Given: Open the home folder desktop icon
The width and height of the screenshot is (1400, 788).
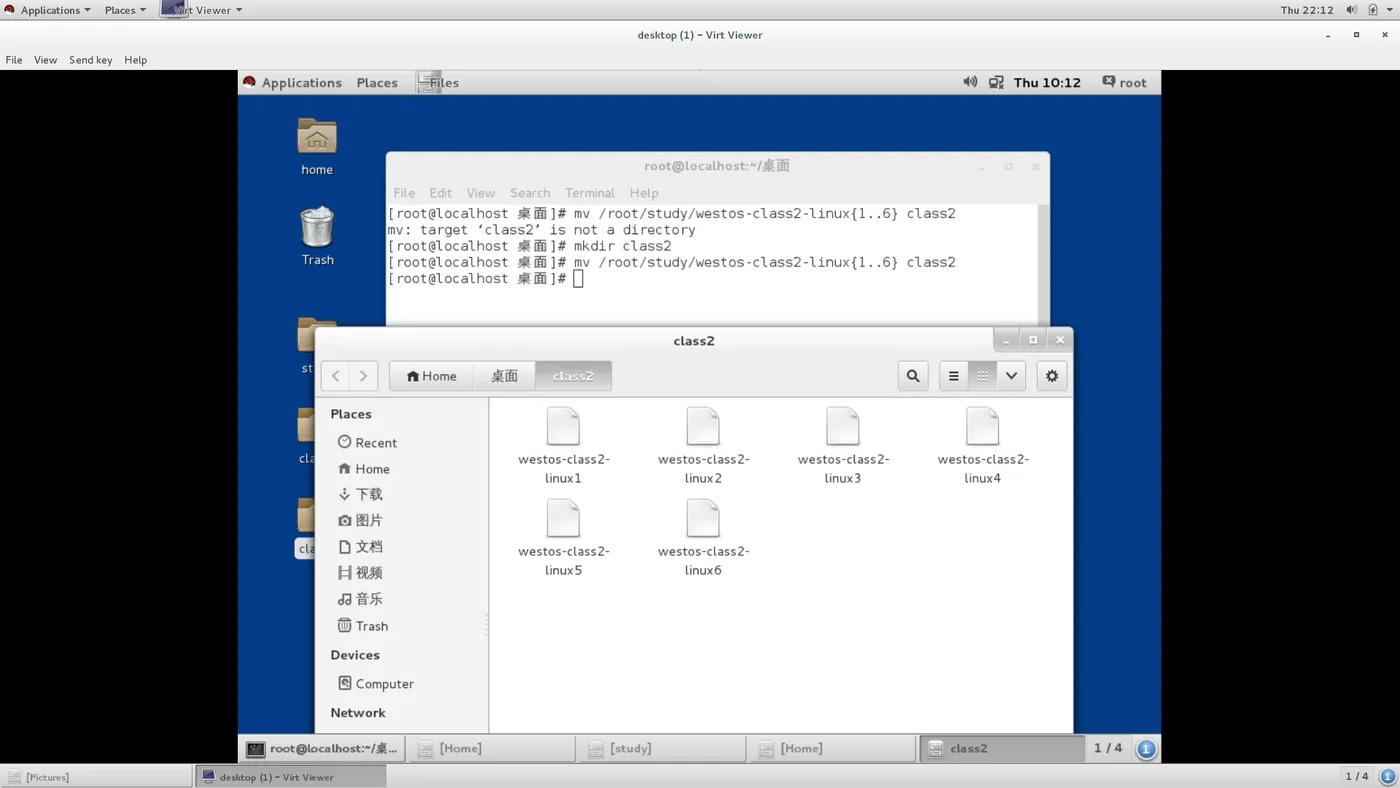Looking at the screenshot, I should pyautogui.click(x=317, y=146).
